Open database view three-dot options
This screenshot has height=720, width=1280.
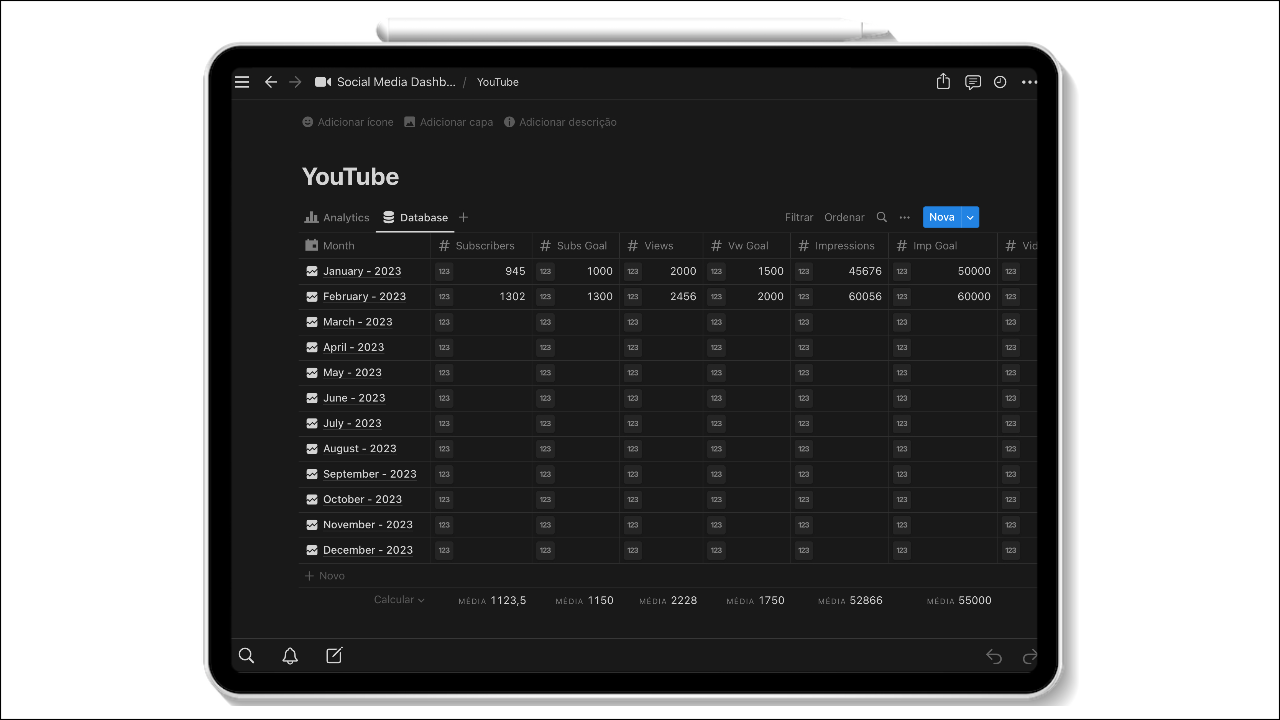coord(905,217)
